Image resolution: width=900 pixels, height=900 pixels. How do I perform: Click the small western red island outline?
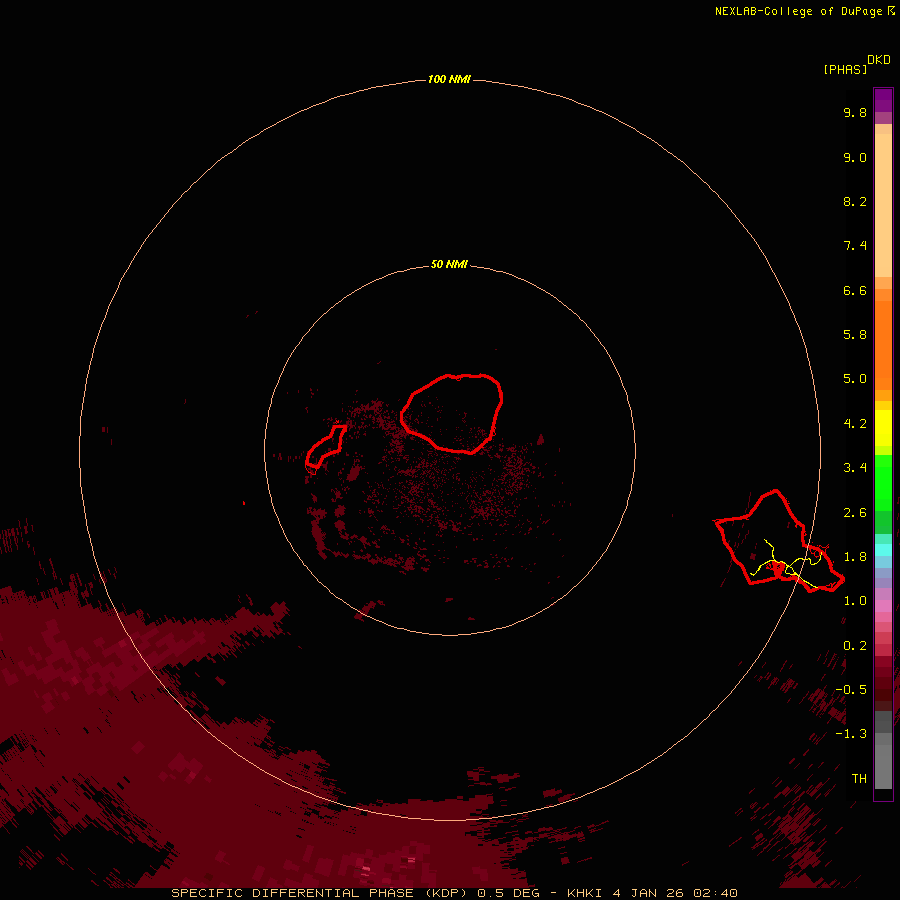coord(325,446)
